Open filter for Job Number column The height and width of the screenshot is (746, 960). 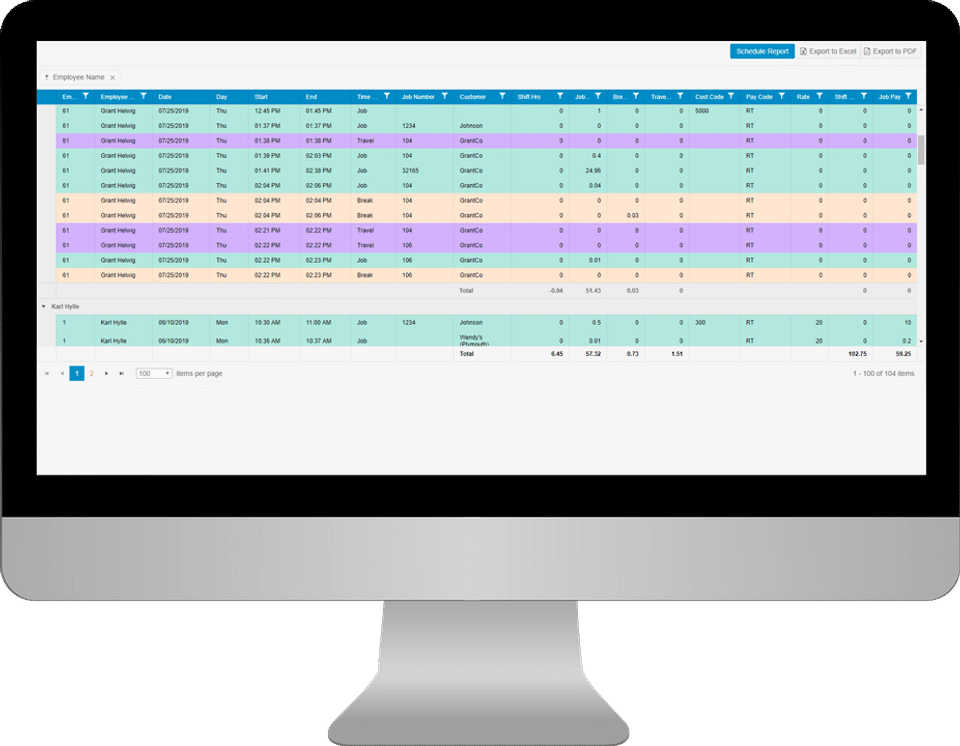[x=444, y=96]
